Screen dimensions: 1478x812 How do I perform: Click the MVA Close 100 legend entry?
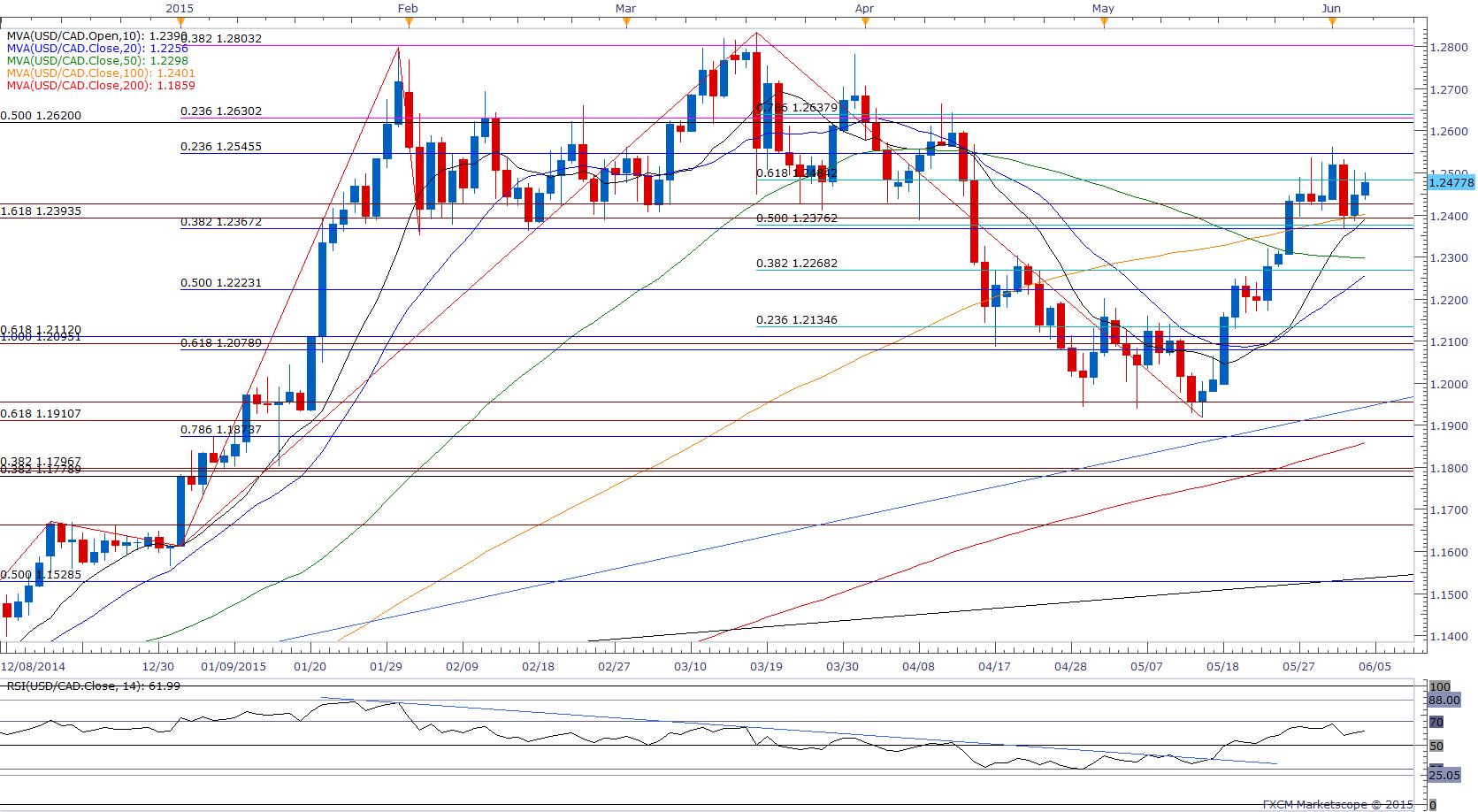[100, 73]
